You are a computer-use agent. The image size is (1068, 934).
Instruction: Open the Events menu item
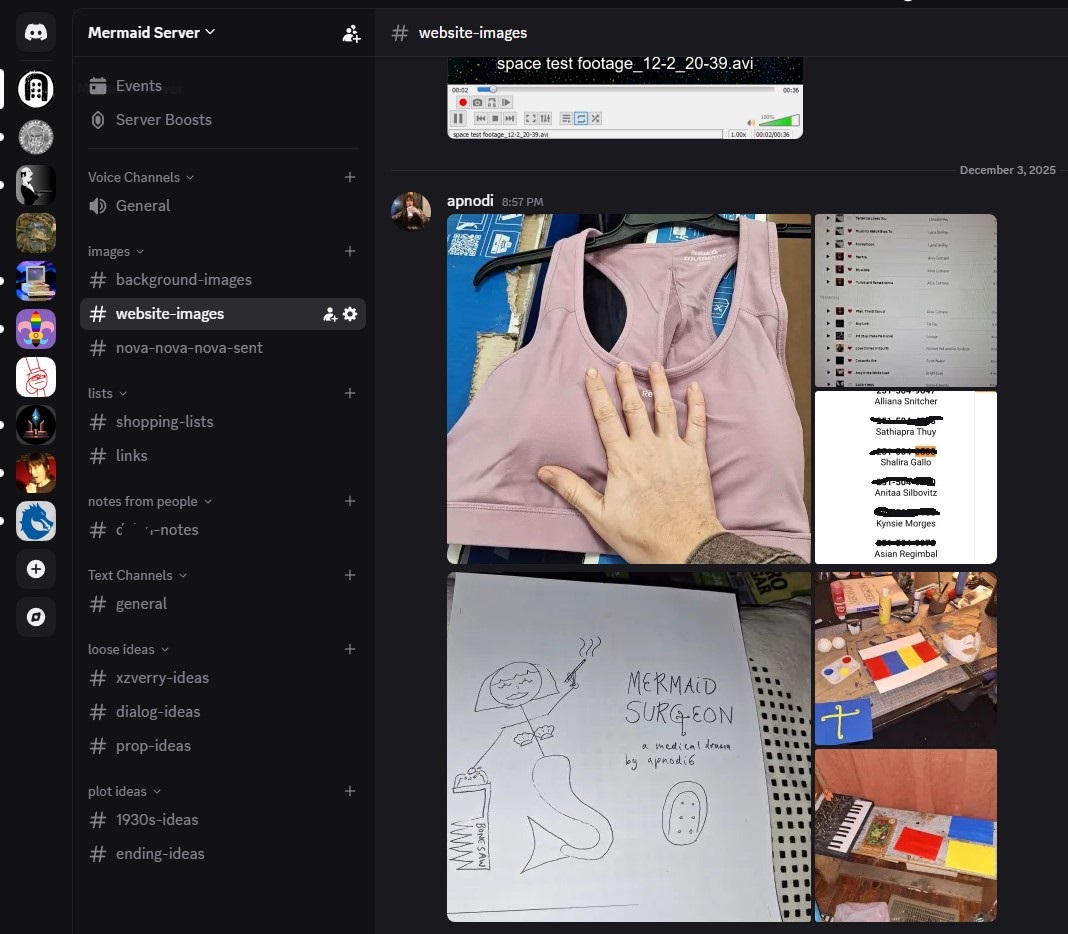point(138,86)
